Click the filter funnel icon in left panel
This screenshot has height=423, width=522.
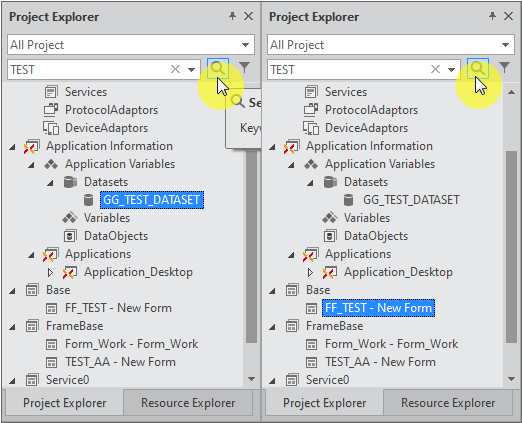tap(245, 68)
